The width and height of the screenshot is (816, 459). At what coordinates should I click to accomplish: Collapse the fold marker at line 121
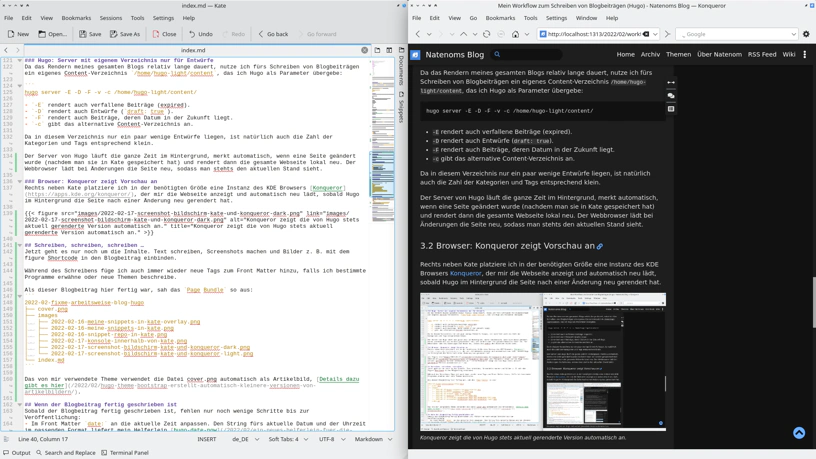pyautogui.click(x=20, y=60)
